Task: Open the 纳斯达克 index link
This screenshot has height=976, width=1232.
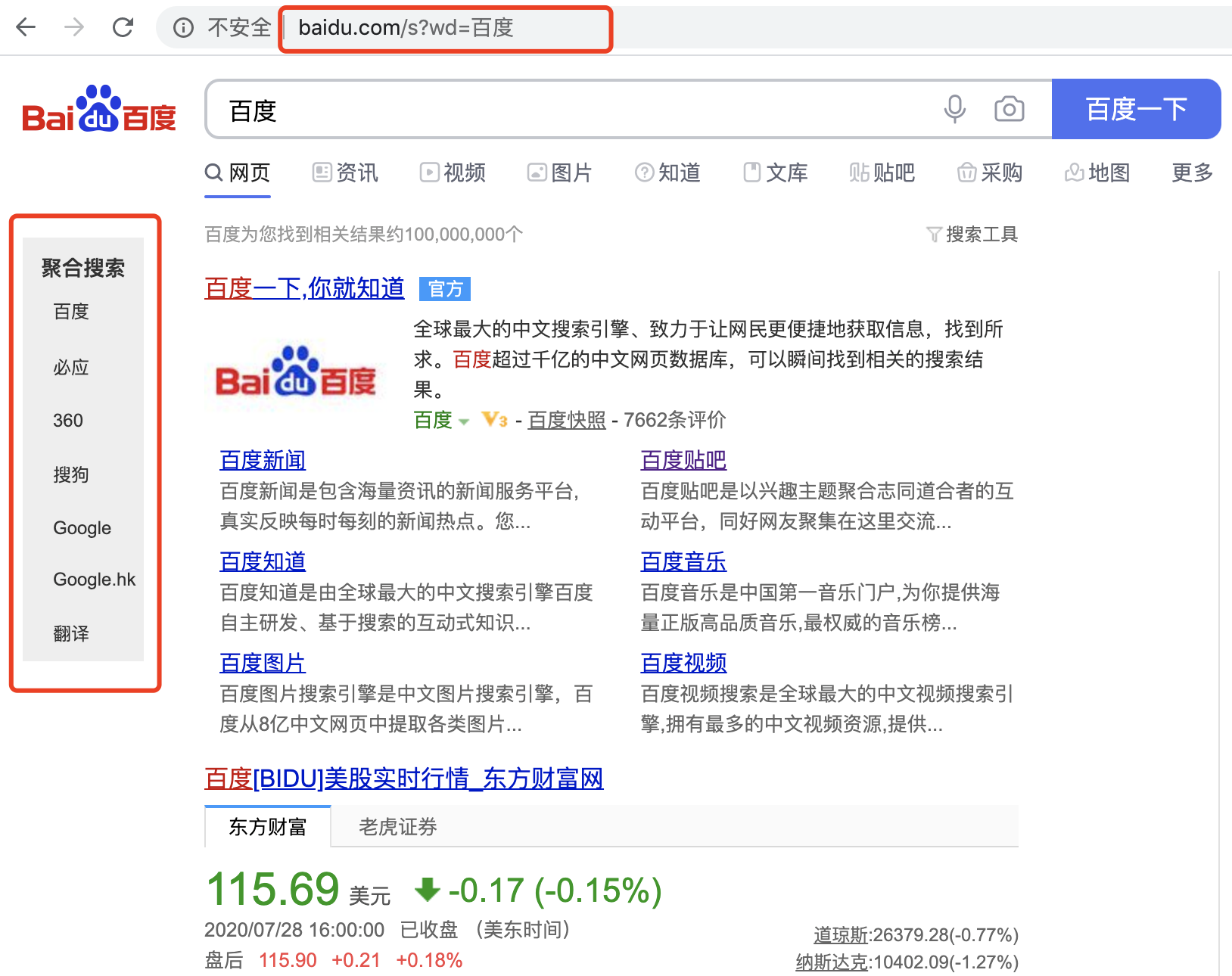Action: [832, 962]
